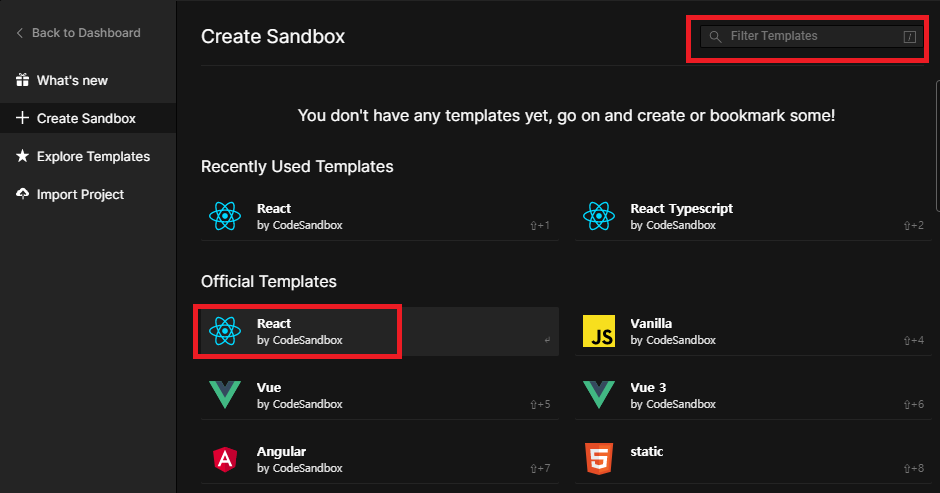Viewport: 940px width, 493px height.
Task: Click the back chevron beside Back to Dashboard
Action: pos(20,33)
